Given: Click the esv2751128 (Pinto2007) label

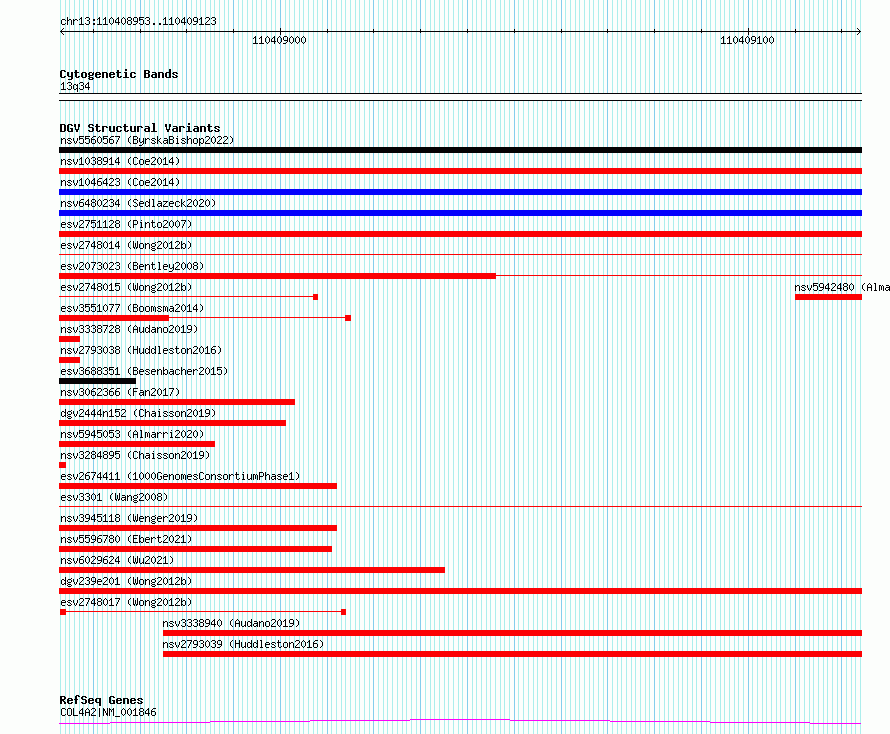Looking at the screenshot, I should (x=126, y=224).
